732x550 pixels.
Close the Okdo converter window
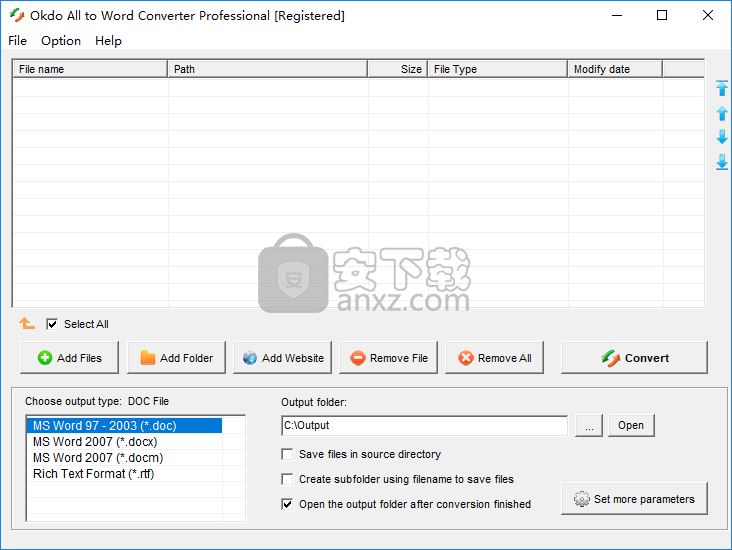(x=708, y=15)
